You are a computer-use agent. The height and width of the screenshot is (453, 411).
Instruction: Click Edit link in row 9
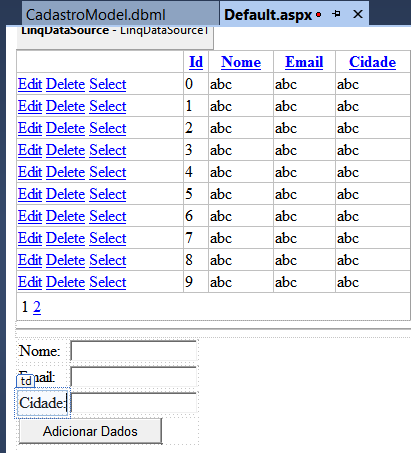(x=30, y=282)
